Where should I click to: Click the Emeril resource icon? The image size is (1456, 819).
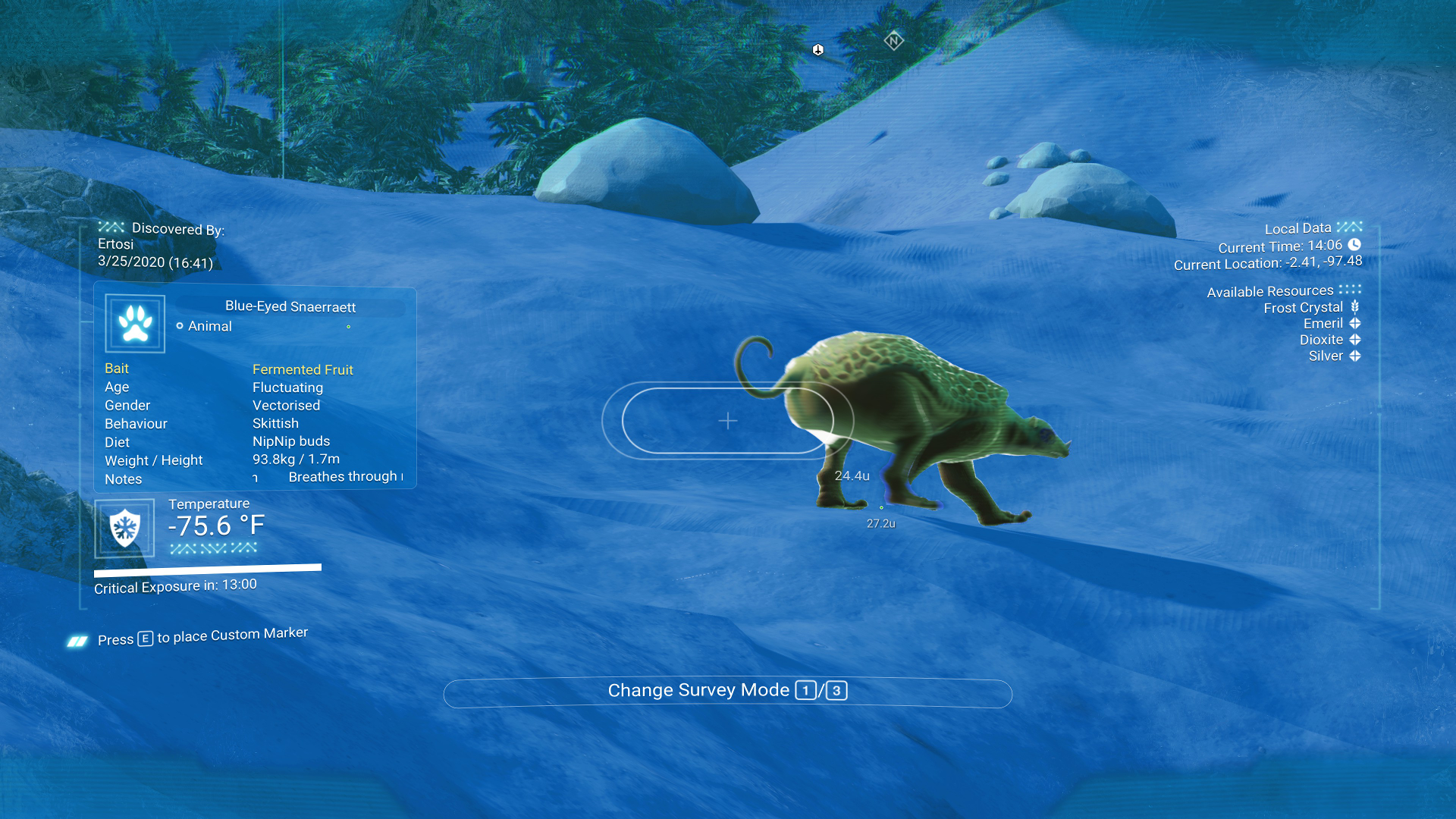click(1355, 323)
